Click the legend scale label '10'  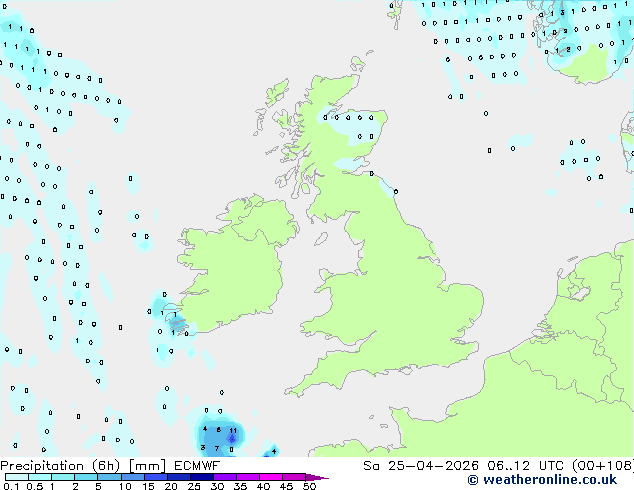point(125,486)
